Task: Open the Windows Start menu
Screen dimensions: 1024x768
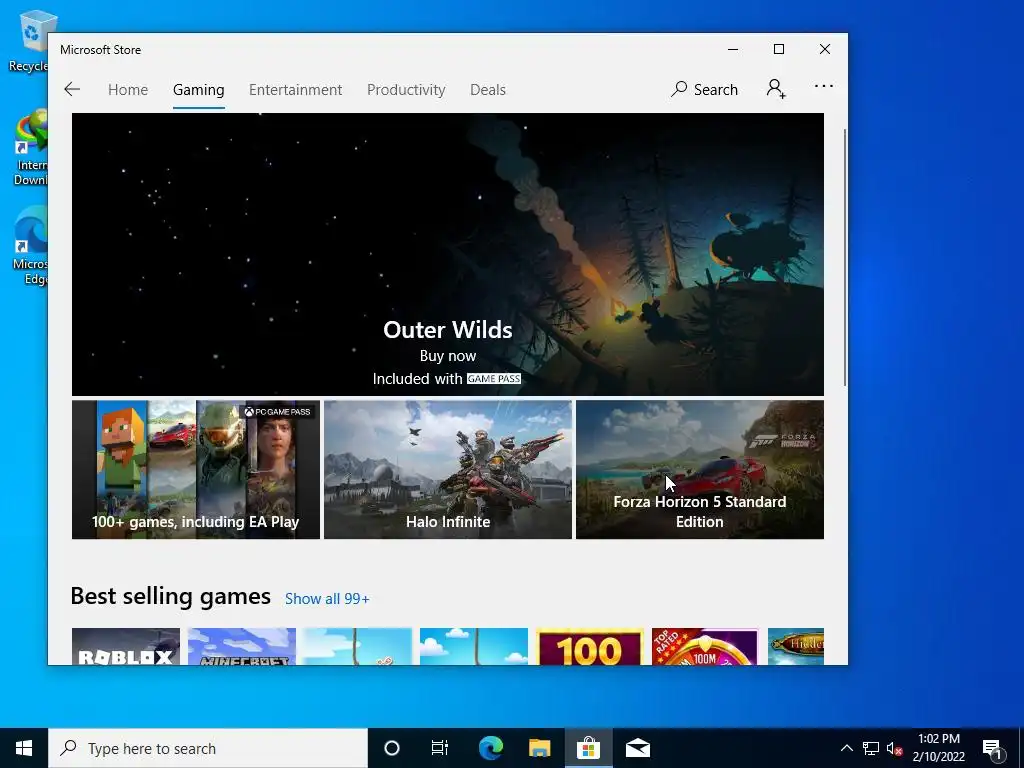Action: click(x=24, y=748)
